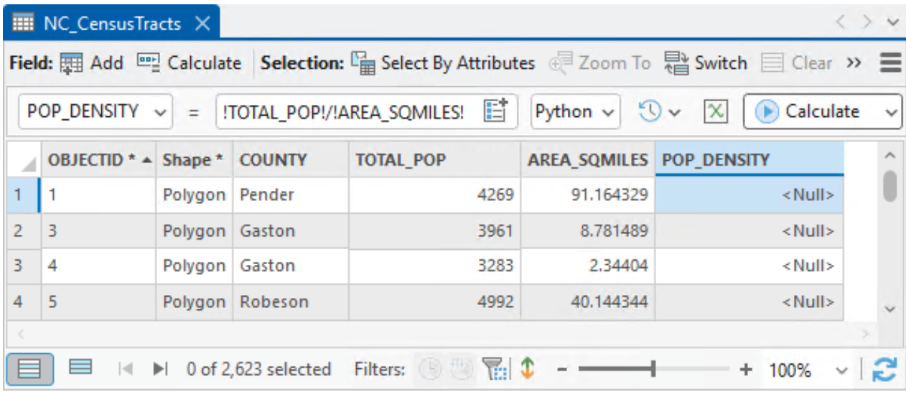
Task: Close the NC_CensusTracts tab
Action: click(x=202, y=24)
